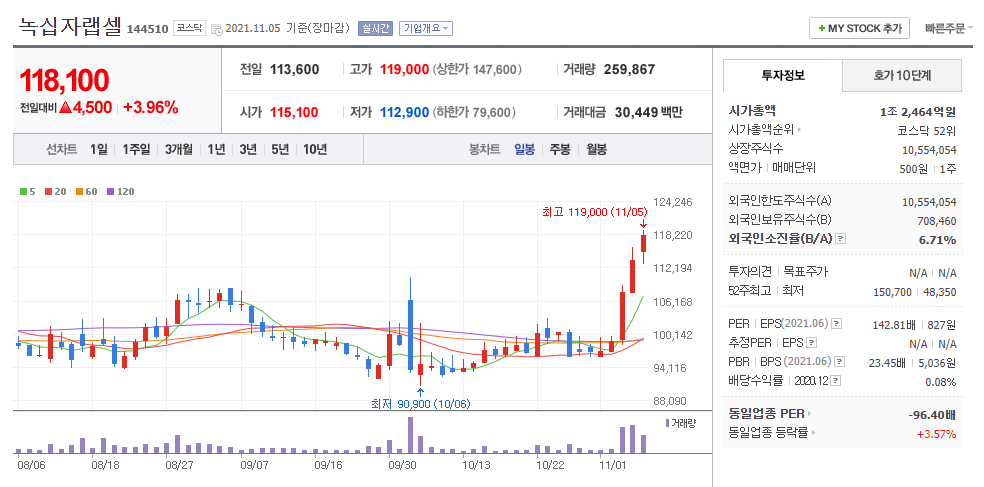Click the help icon next to 배당수익률 2020.12
This screenshot has height=487, width=984.
pos(837,381)
